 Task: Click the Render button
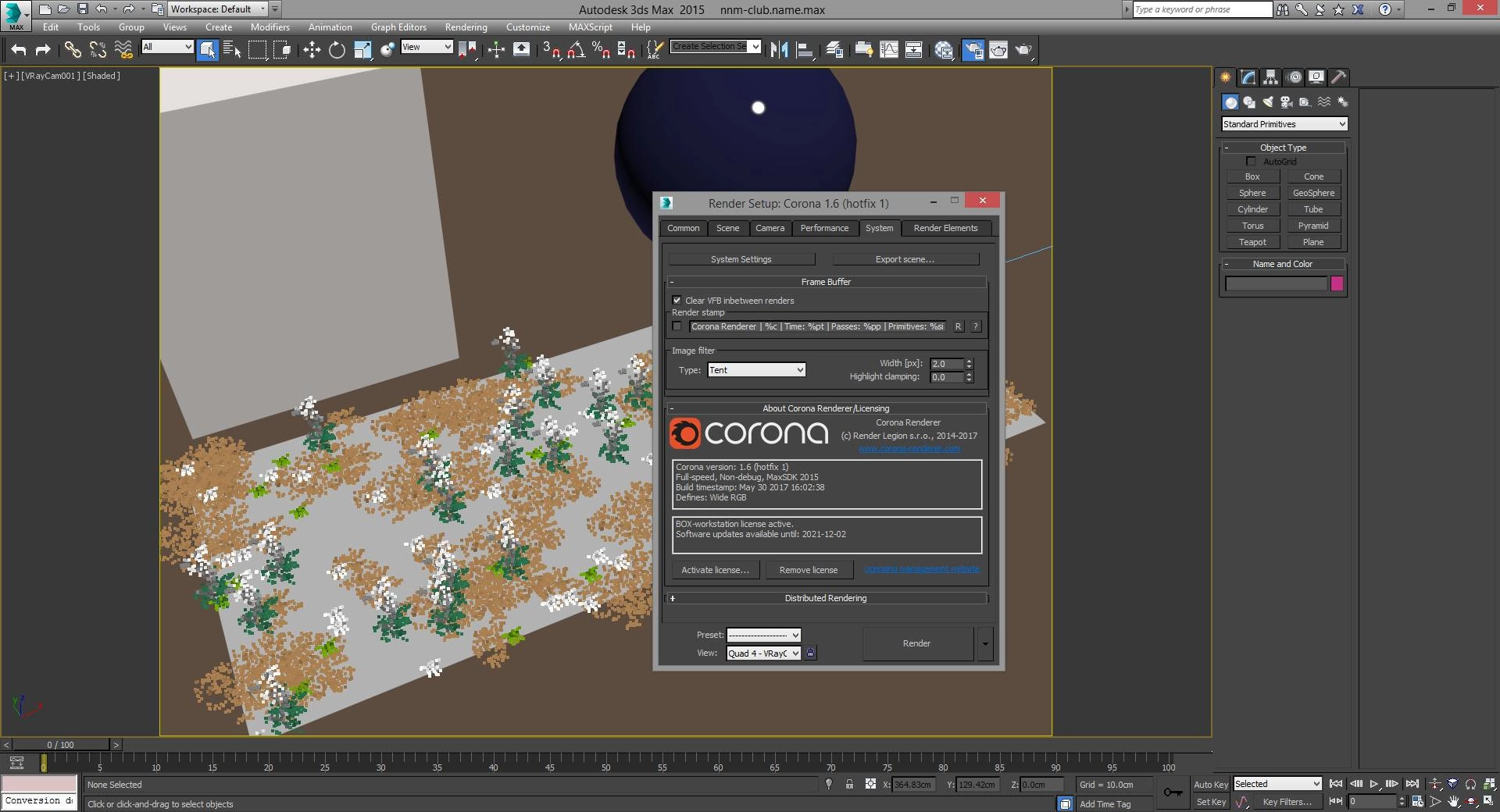(917, 644)
